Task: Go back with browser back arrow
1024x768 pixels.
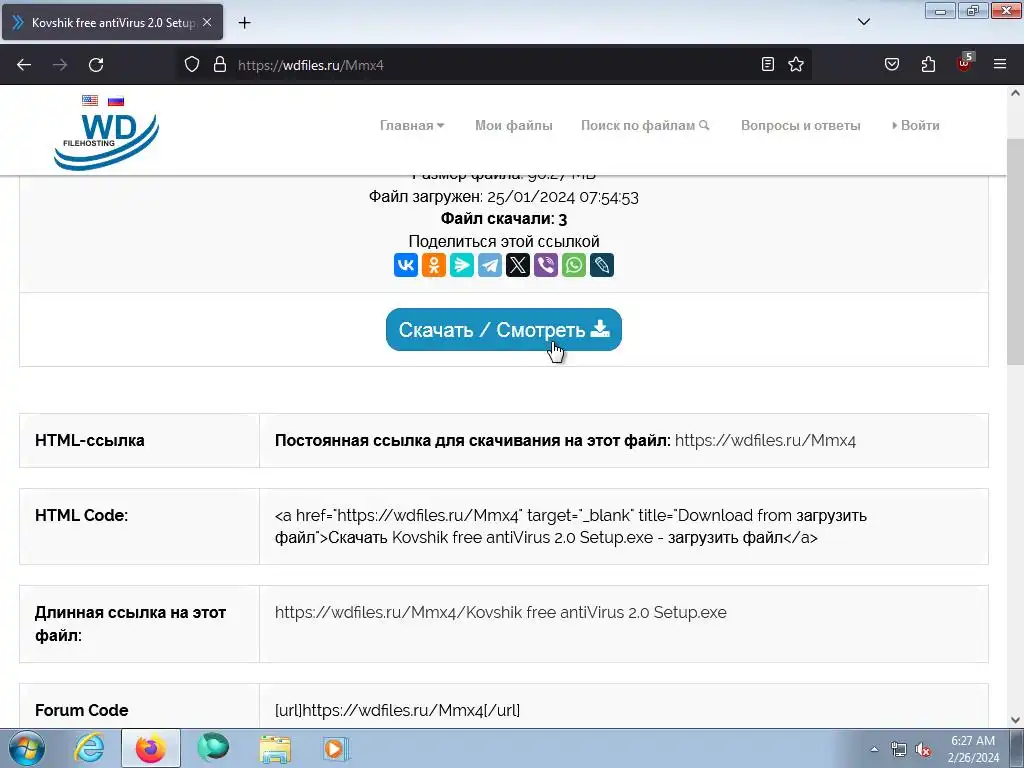Action: pos(24,65)
